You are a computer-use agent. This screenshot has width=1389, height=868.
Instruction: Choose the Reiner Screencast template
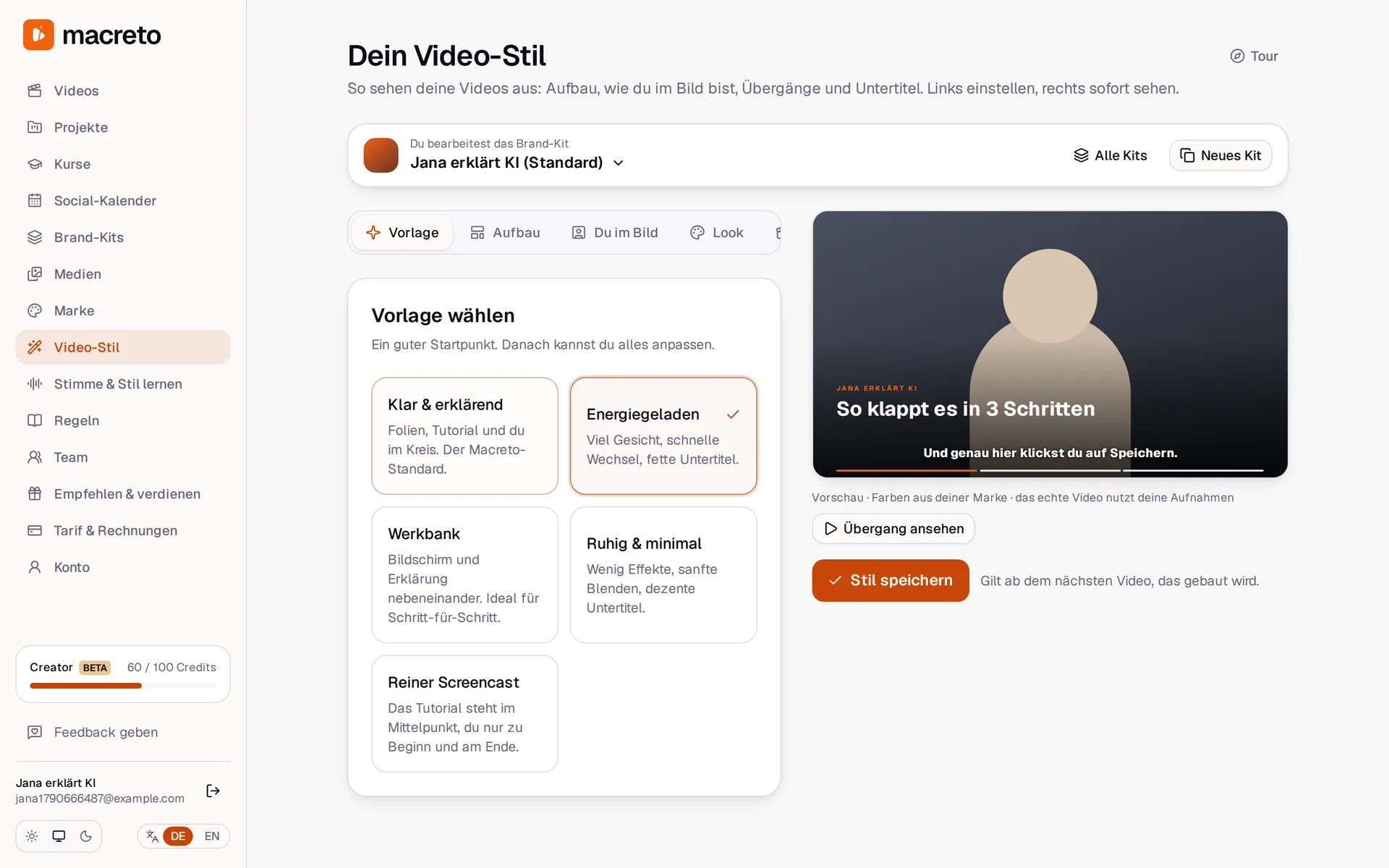coord(465,714)
